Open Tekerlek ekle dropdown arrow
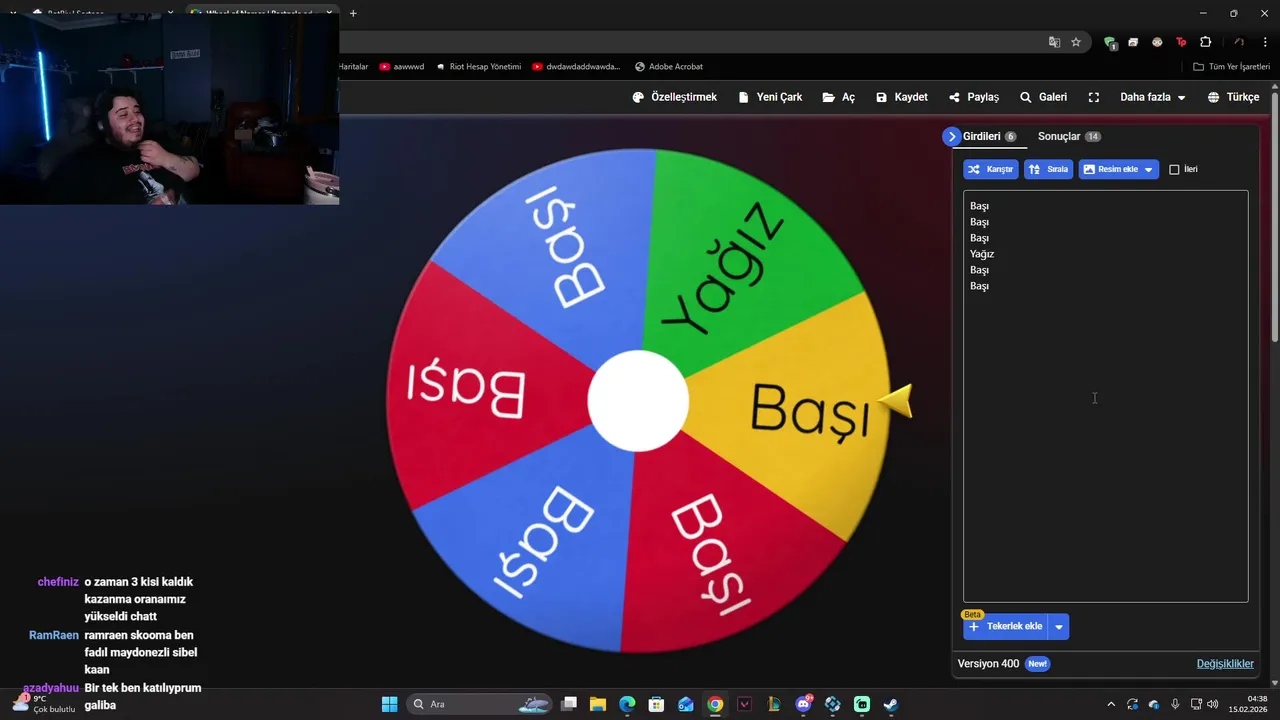 (1059, 627)
